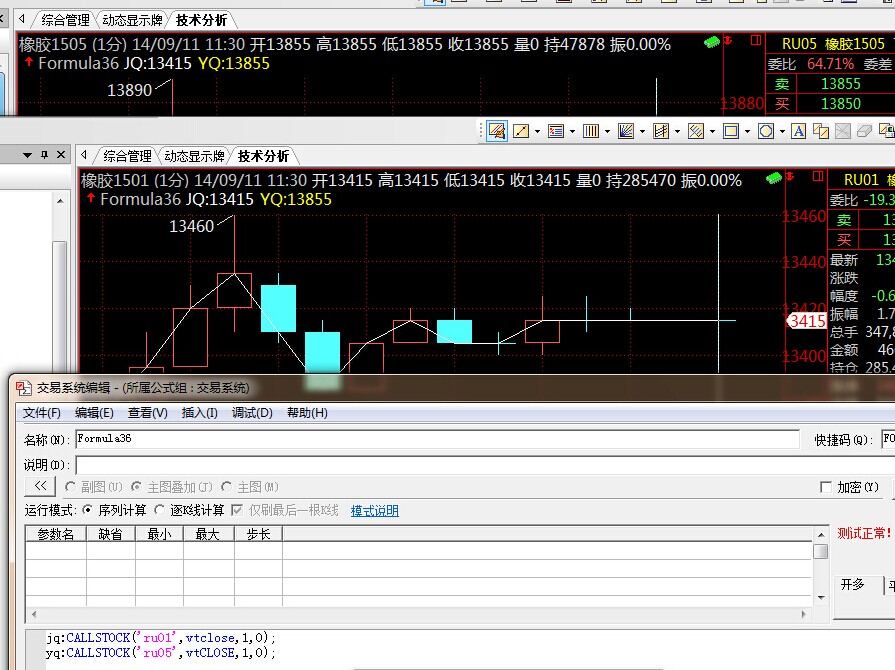Expand the fan lines tool dropdown
Image resolution: width=895 pixels, height=670 pixels.
tap(642, 132)
